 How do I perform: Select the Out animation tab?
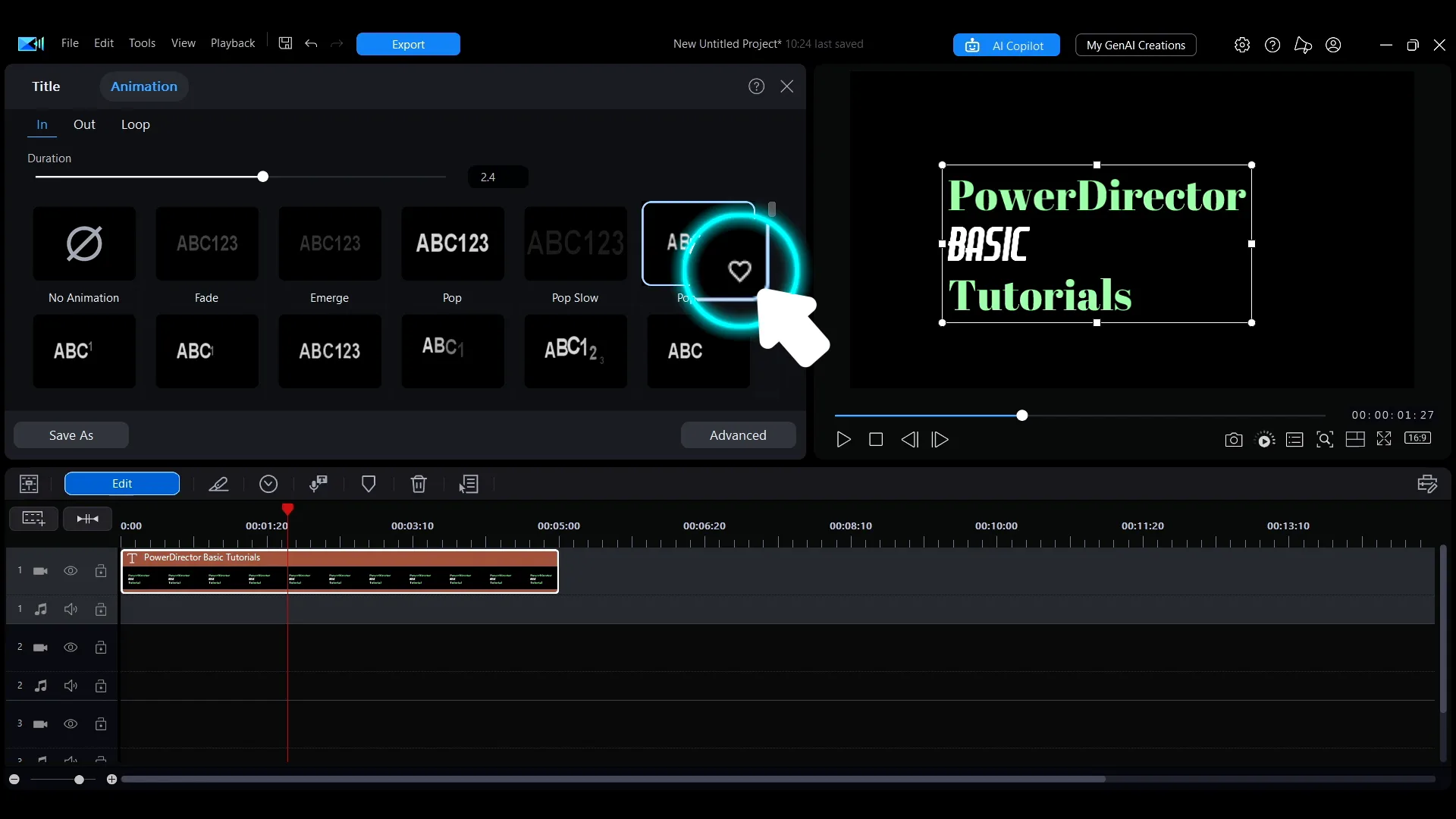click(84, 124)
